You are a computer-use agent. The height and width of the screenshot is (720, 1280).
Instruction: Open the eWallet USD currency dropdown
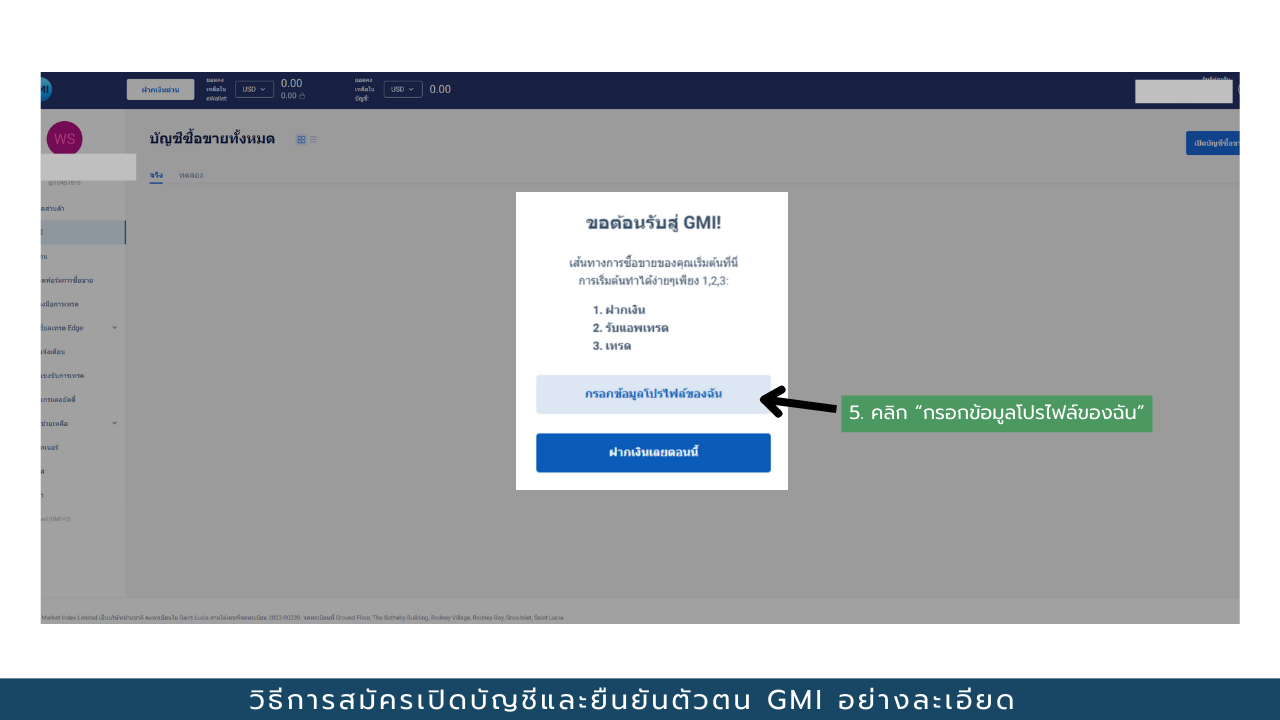click(x=254, y=89)
